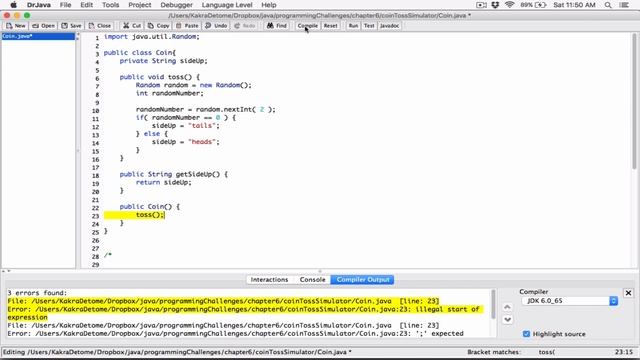Screen dimensions: 640x360
Task: Open the File menu
Action: click(65, 5)
